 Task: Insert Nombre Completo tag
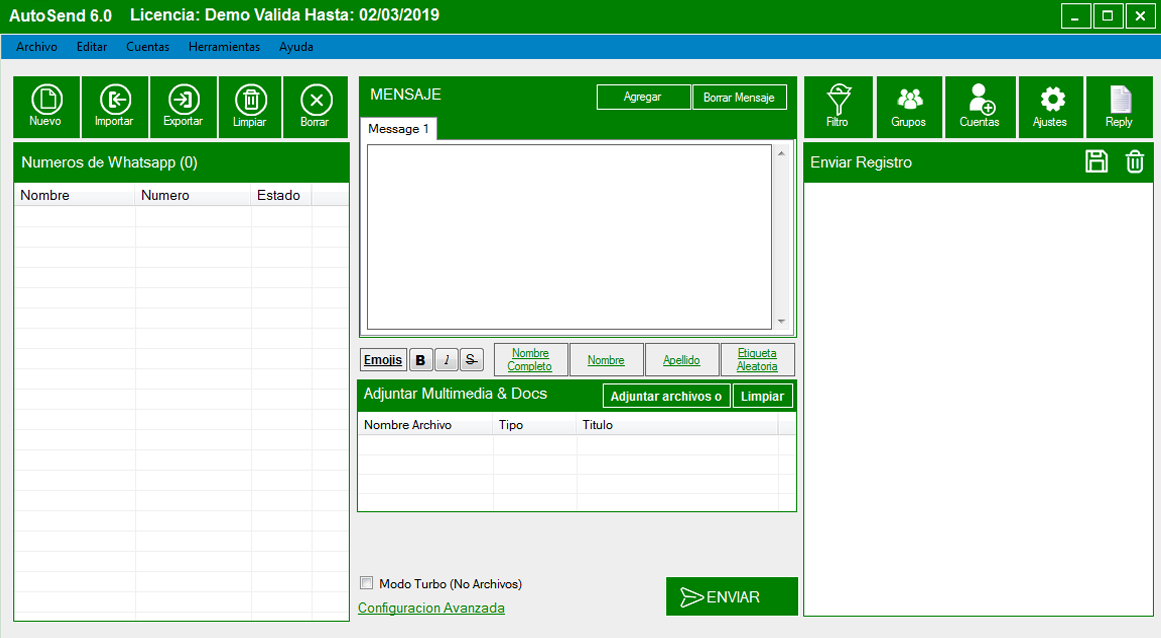coord(530,360)
